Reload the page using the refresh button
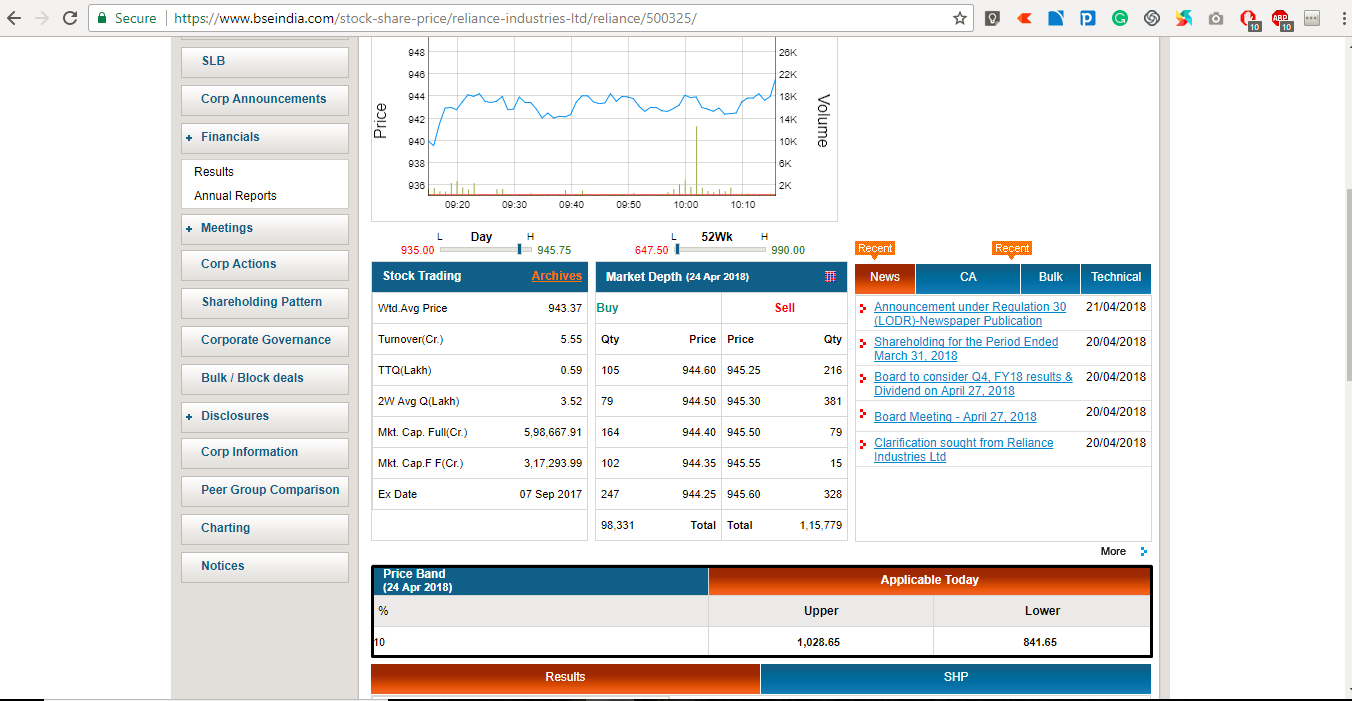Screen dimensions: 1352x701 coord(70,18)
